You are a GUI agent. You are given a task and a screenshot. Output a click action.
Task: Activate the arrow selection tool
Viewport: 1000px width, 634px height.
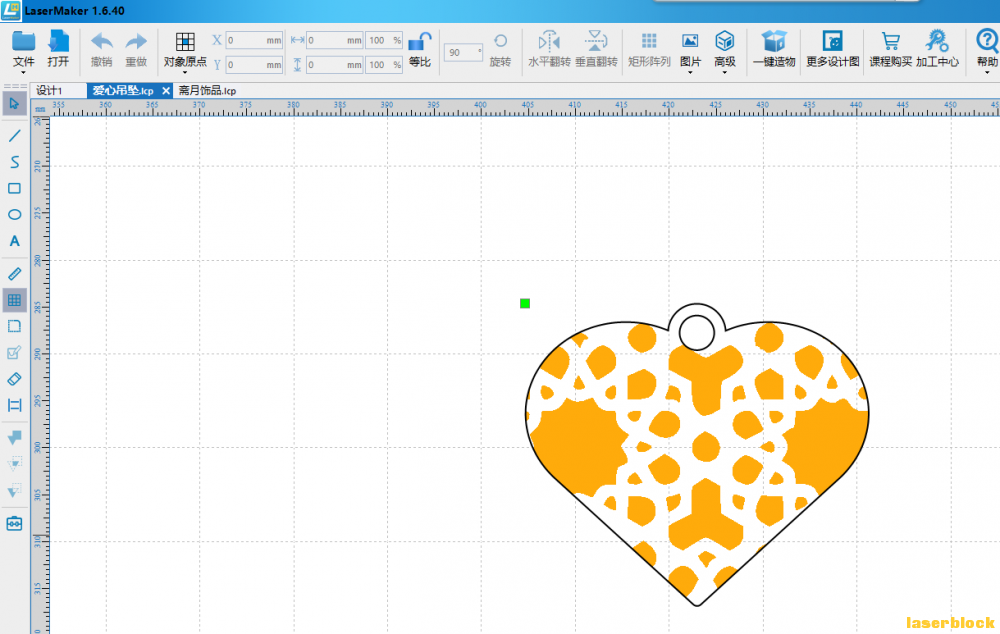pos(14,107)
